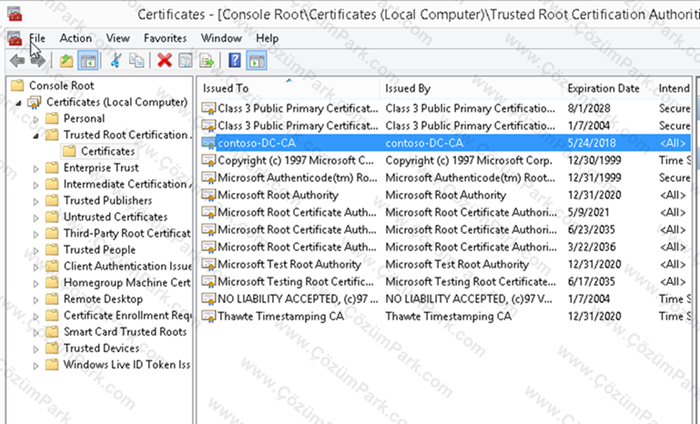Image resolution: width=700 pixels, height=424 pixels.
Task: Select the Homegroup Machine Certificates store
Action: [127, 283]
